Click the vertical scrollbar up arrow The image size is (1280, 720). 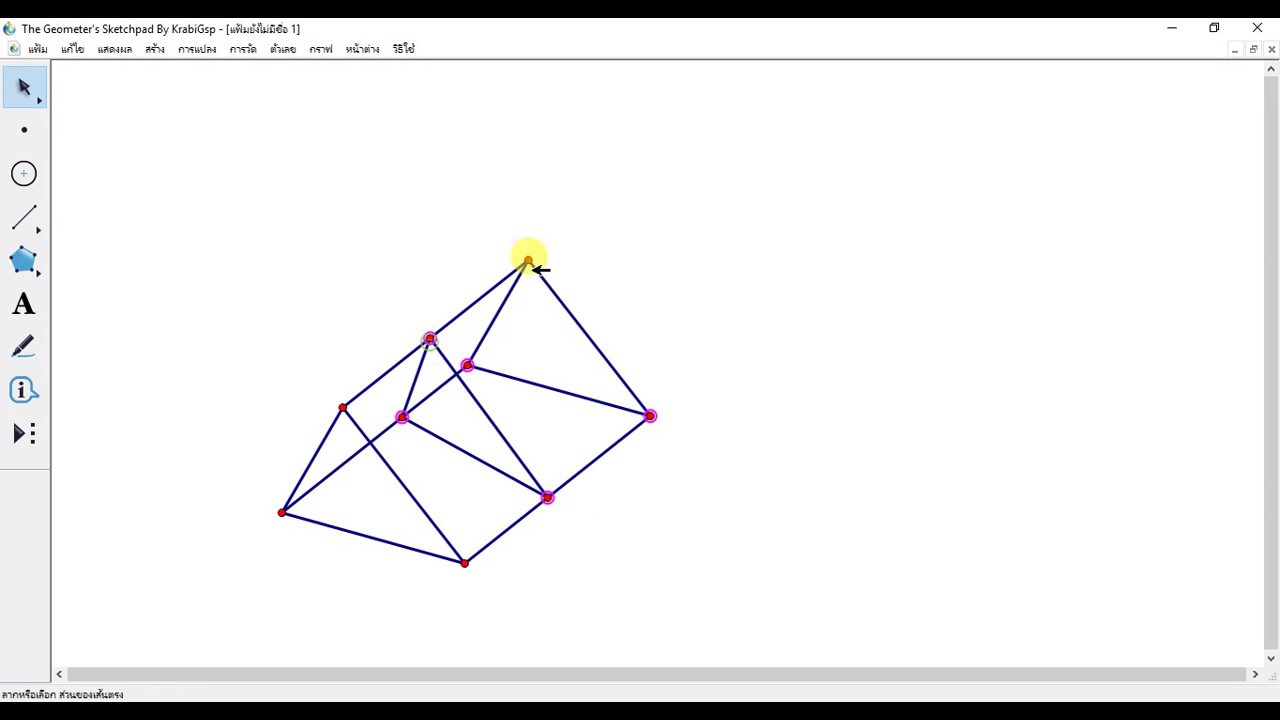pyautogui.click(x=1271, y=68)
